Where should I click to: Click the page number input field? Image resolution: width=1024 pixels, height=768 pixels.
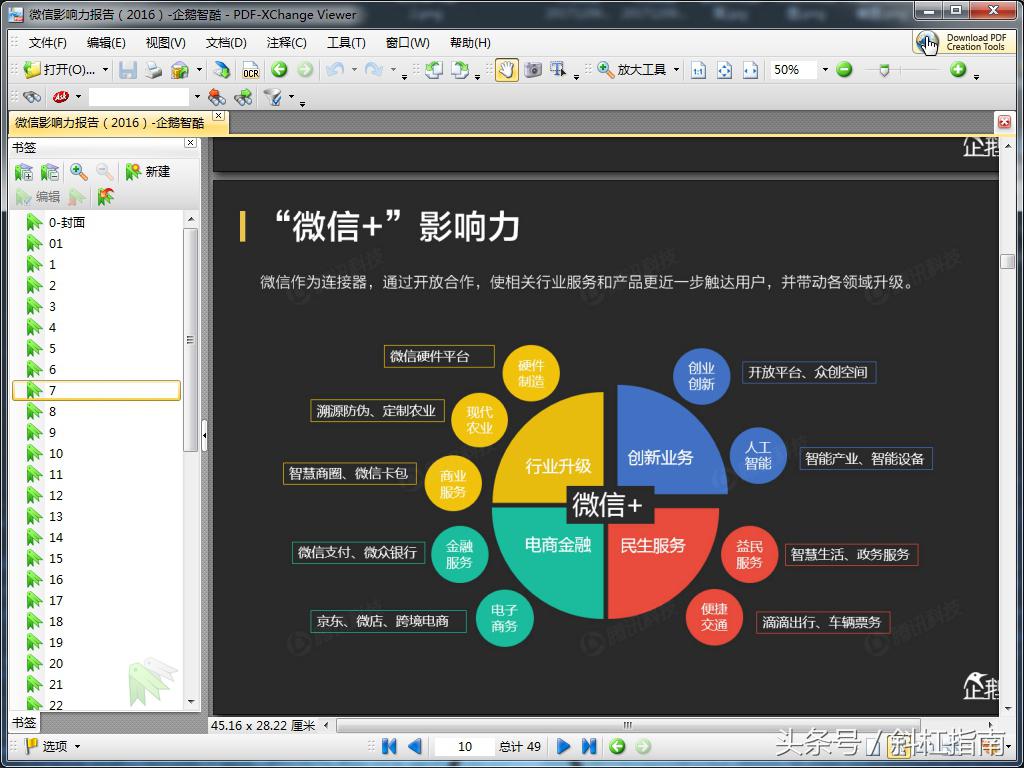[x=465, y=746]
